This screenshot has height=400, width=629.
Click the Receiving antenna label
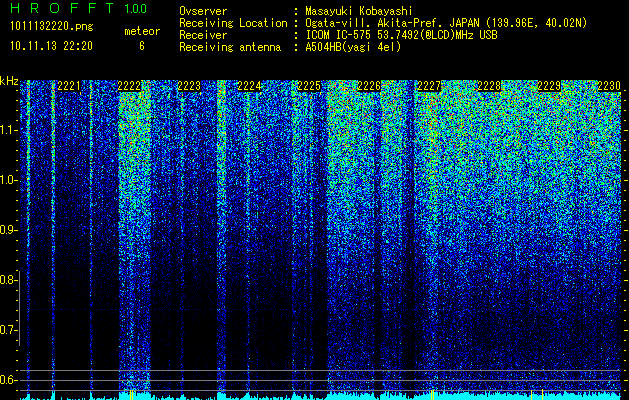230,47
